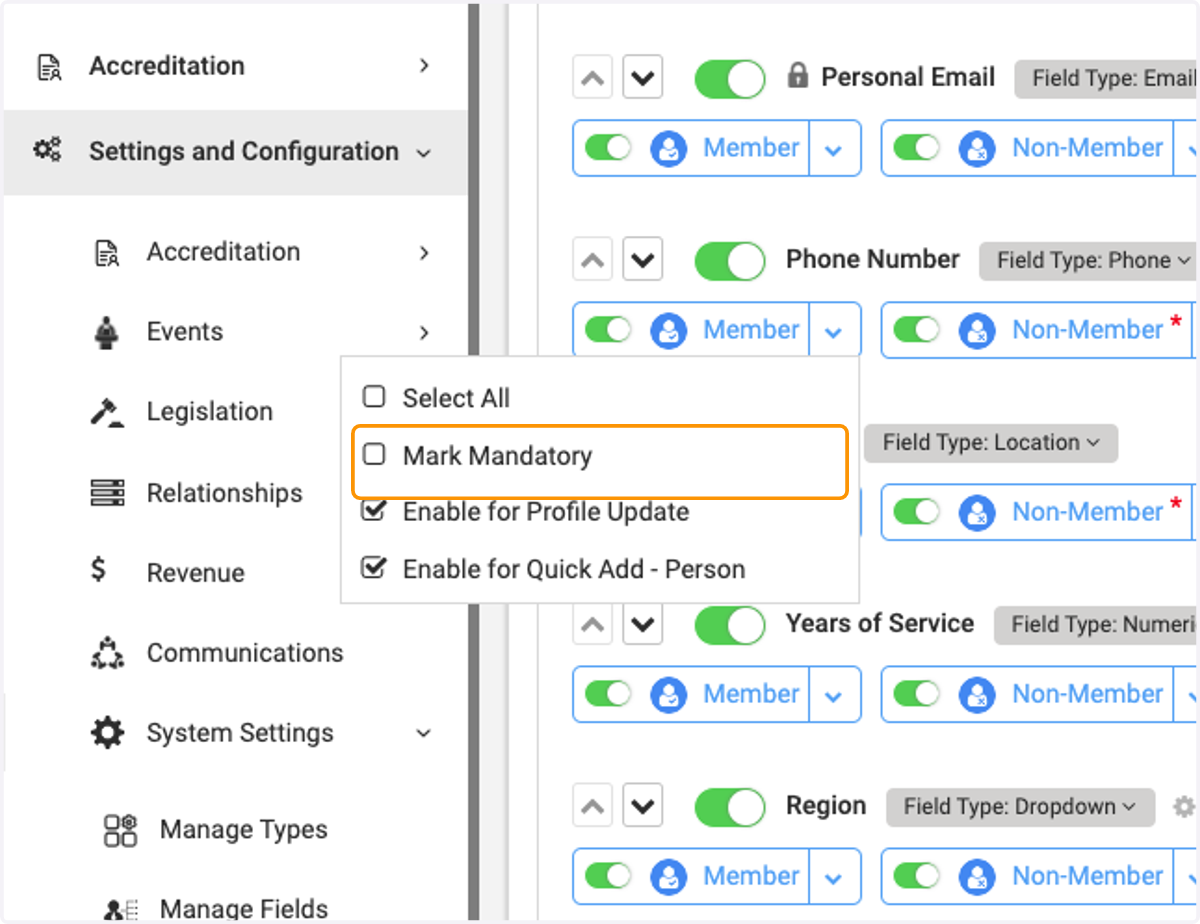Click Non-Member label under Region
Screen dimensions: 1200x924
pyautogui.click(x=1088, y=876)
